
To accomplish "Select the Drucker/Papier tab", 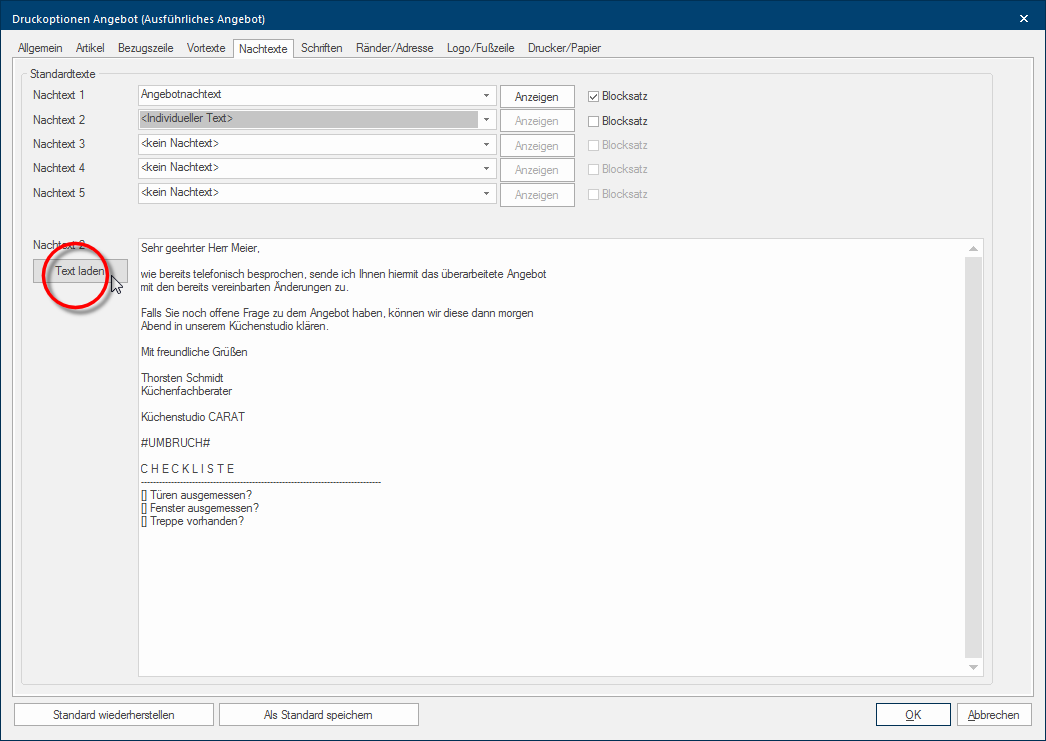I will pyautogui.click(x=564, y=48).
